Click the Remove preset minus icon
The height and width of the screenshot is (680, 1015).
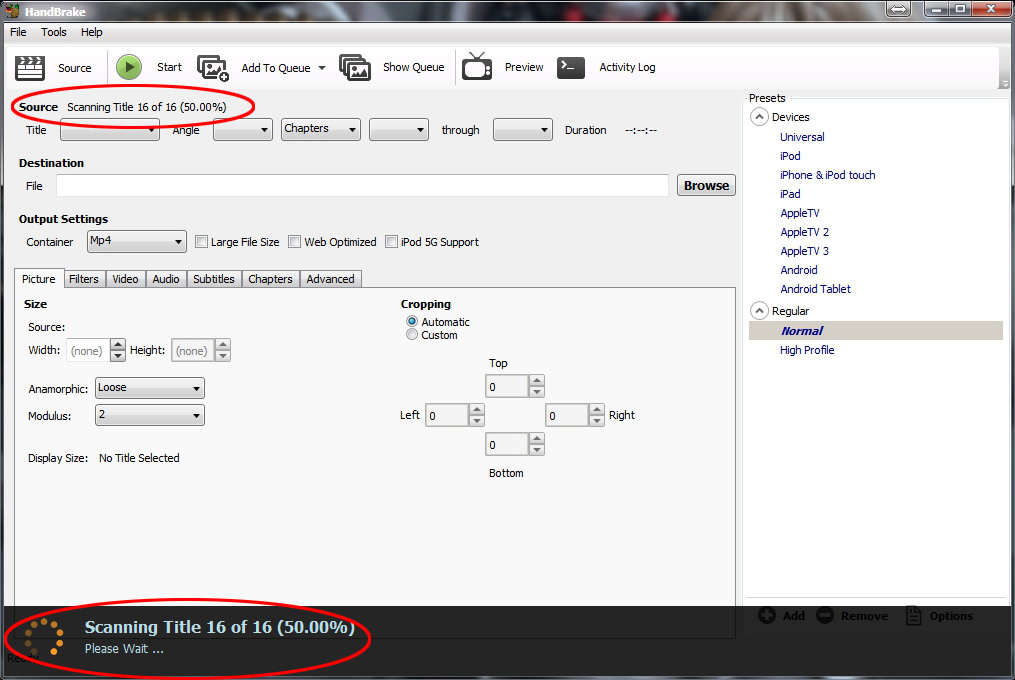(825, 616)
